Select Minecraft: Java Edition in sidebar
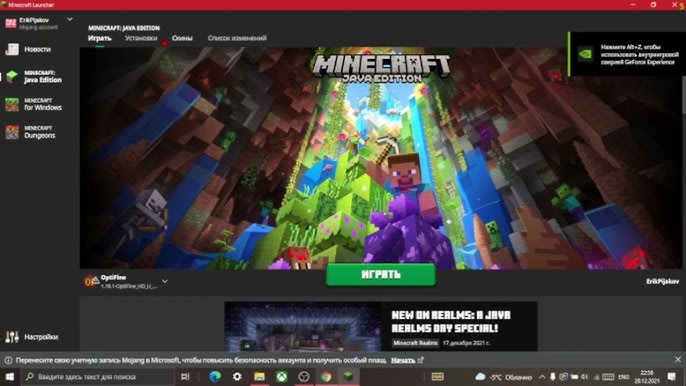Viewport: 686px width, 386px height. tap(37, 77)
